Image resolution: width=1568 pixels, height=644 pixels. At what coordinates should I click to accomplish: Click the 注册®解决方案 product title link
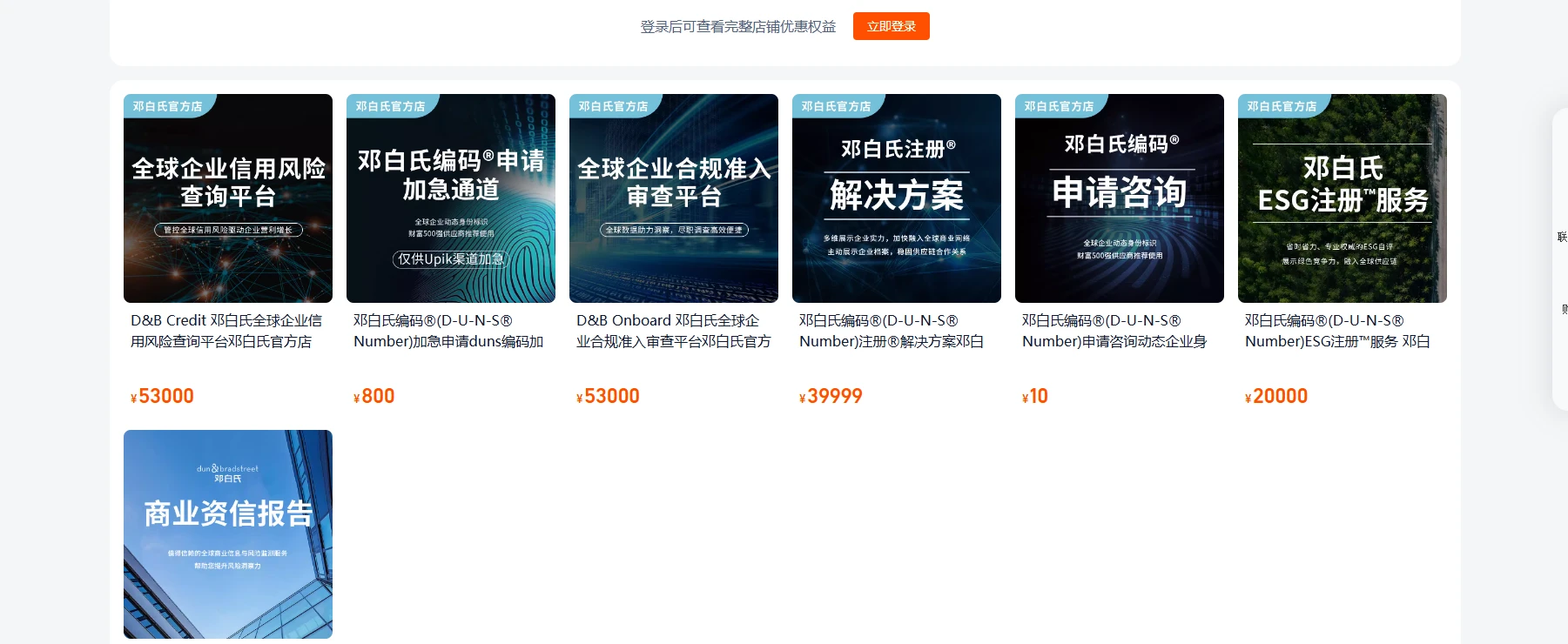[x=892, y=331]
